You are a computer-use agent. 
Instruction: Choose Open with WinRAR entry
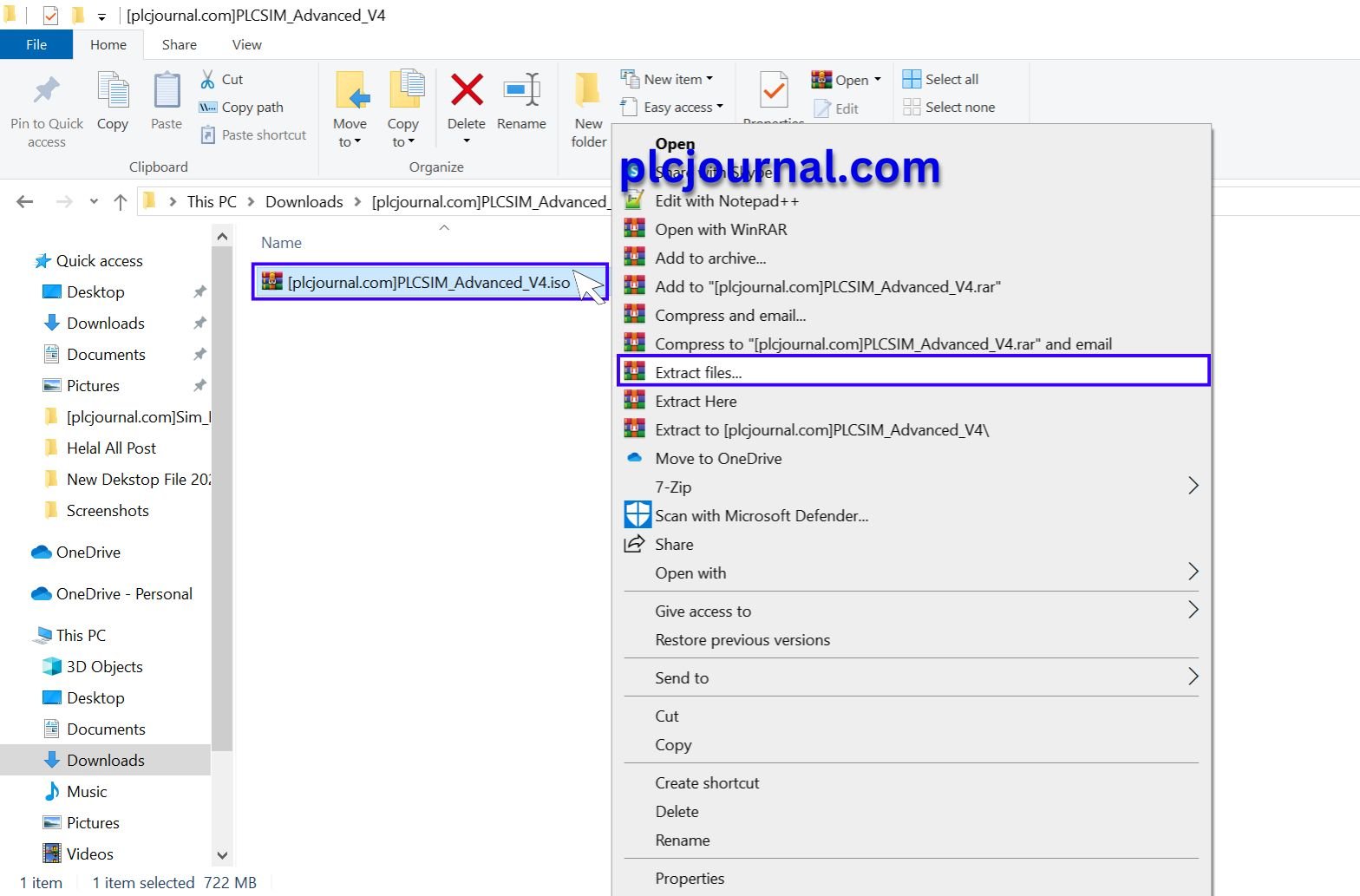[x=721, y=229]
